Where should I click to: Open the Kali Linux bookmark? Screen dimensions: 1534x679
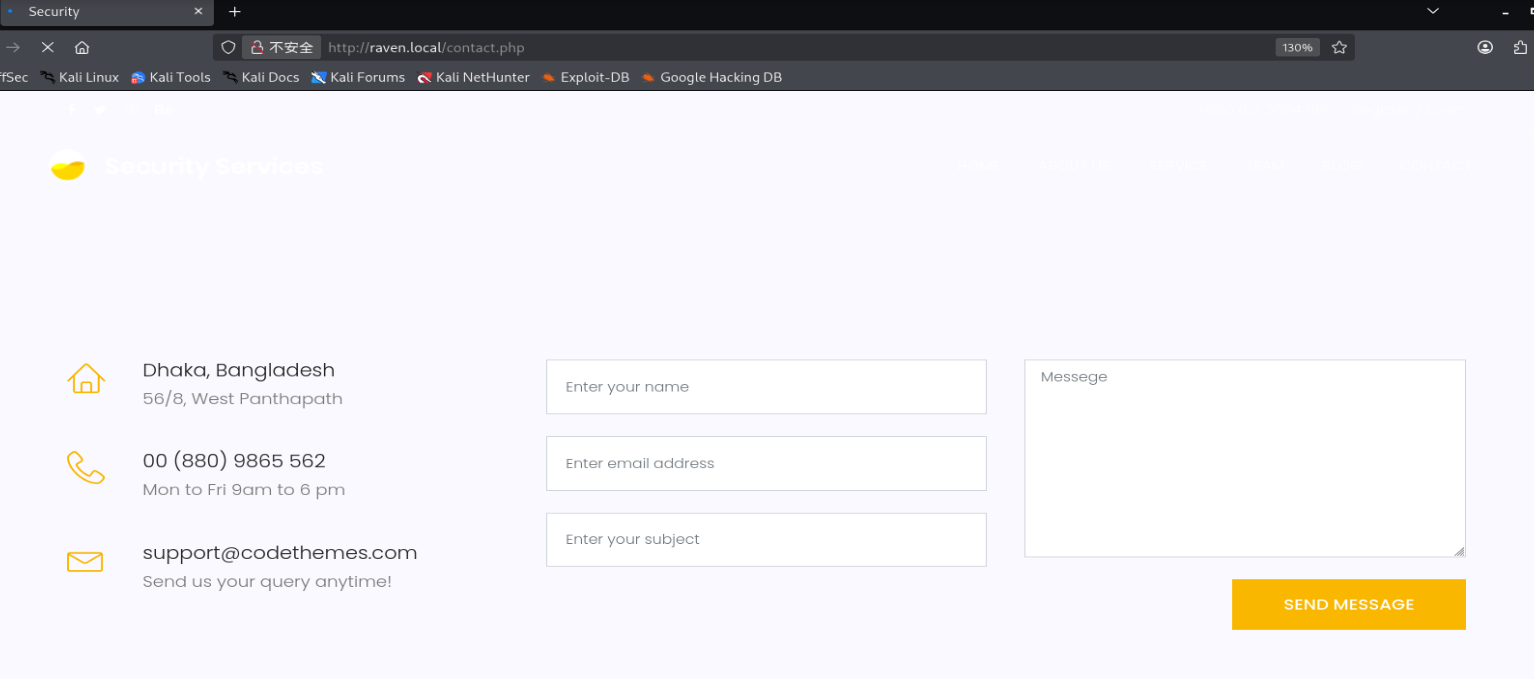pos(79,77)
